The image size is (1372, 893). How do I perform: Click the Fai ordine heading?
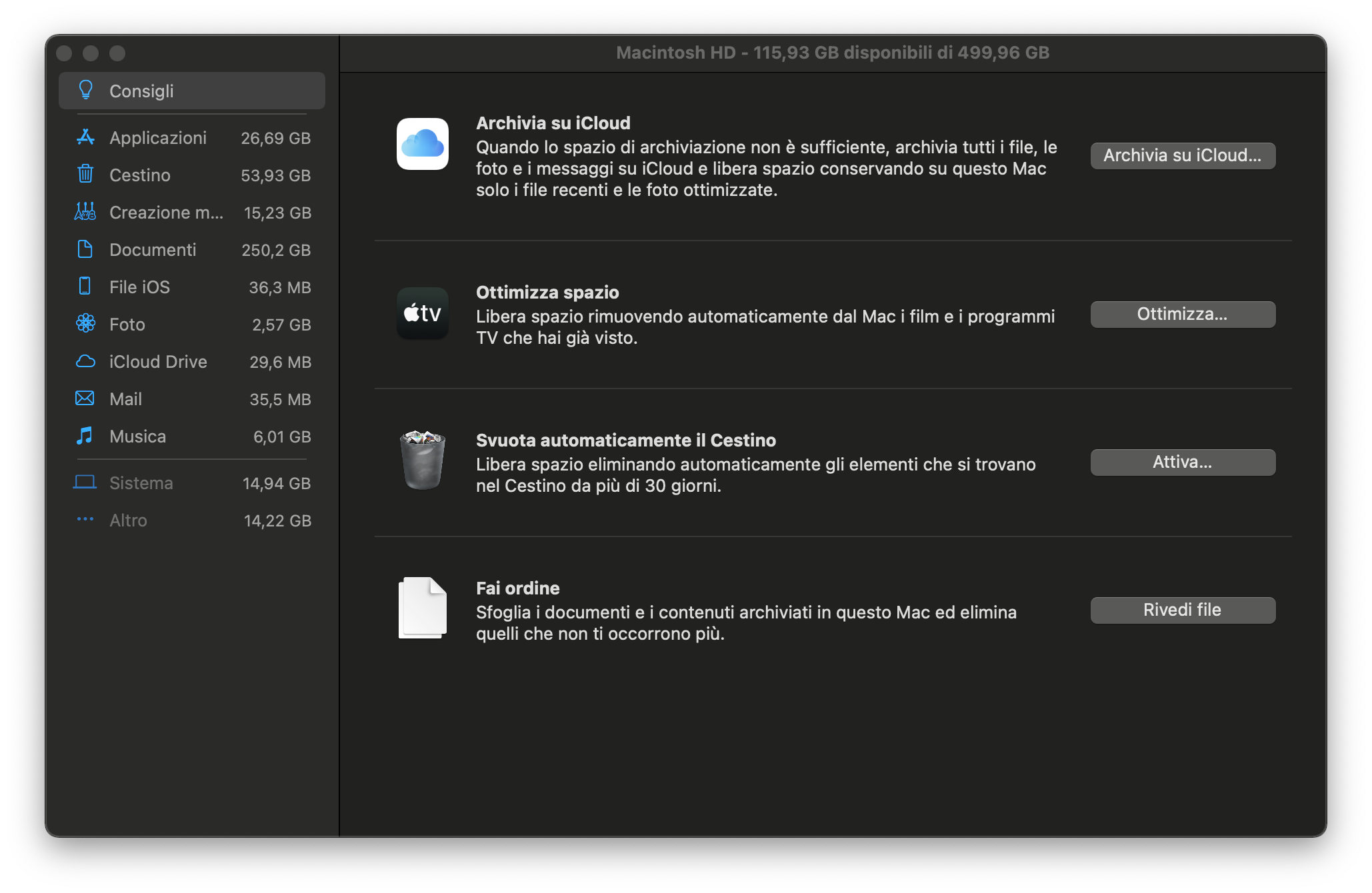coord(517,588)
